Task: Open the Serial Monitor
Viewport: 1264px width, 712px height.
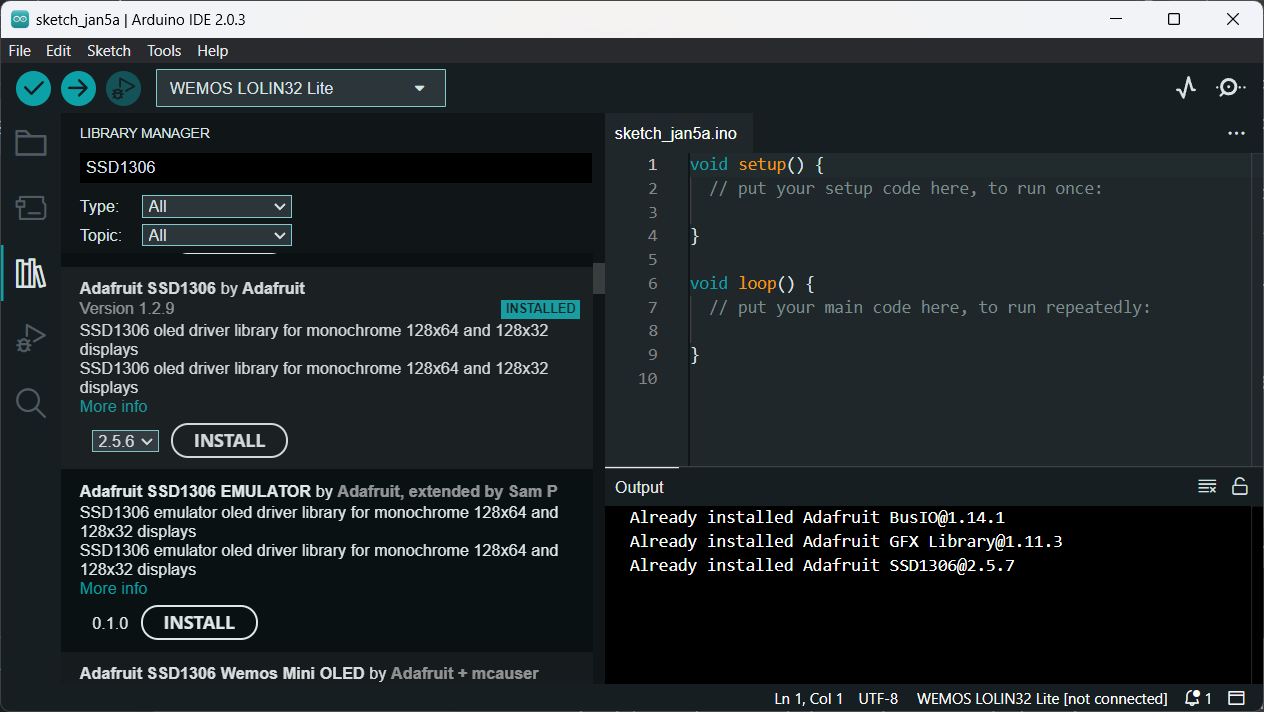Action: 1230,88
